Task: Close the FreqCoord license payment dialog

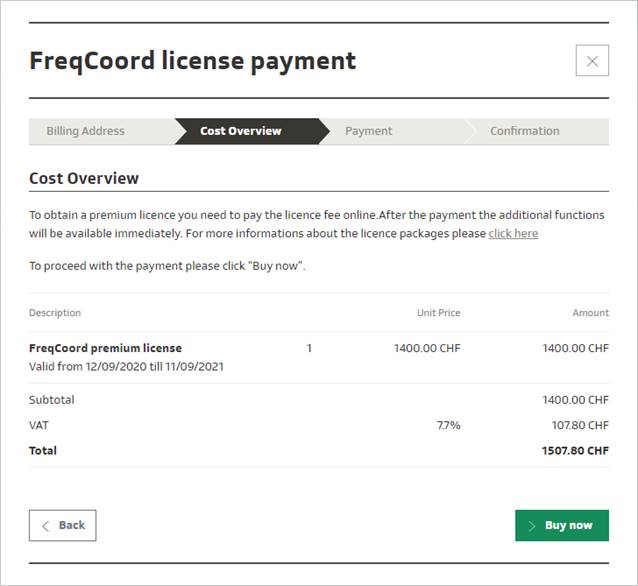Action: coord(592,61)
